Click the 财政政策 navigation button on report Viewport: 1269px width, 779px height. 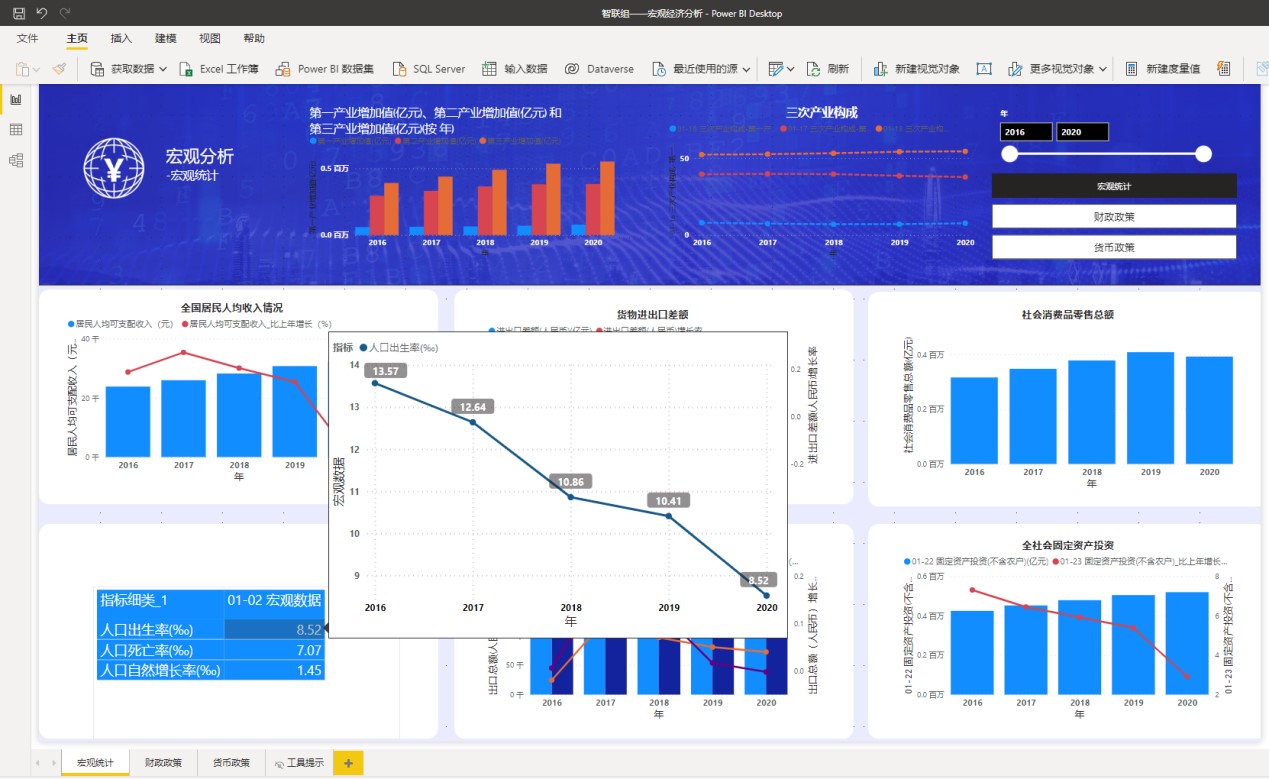[1114, 216]
